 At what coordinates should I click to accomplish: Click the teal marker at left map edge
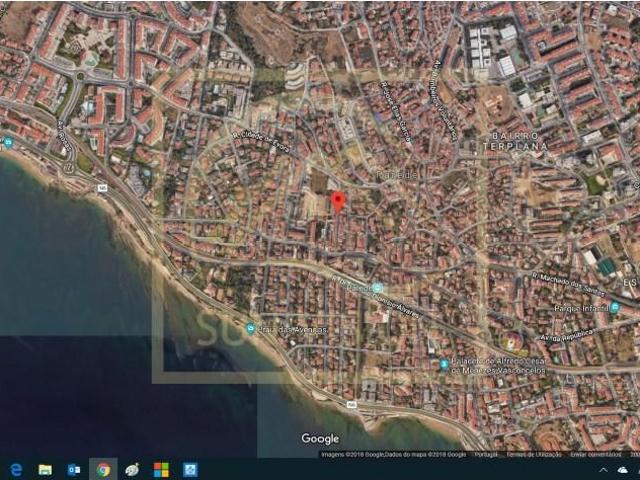8,142
